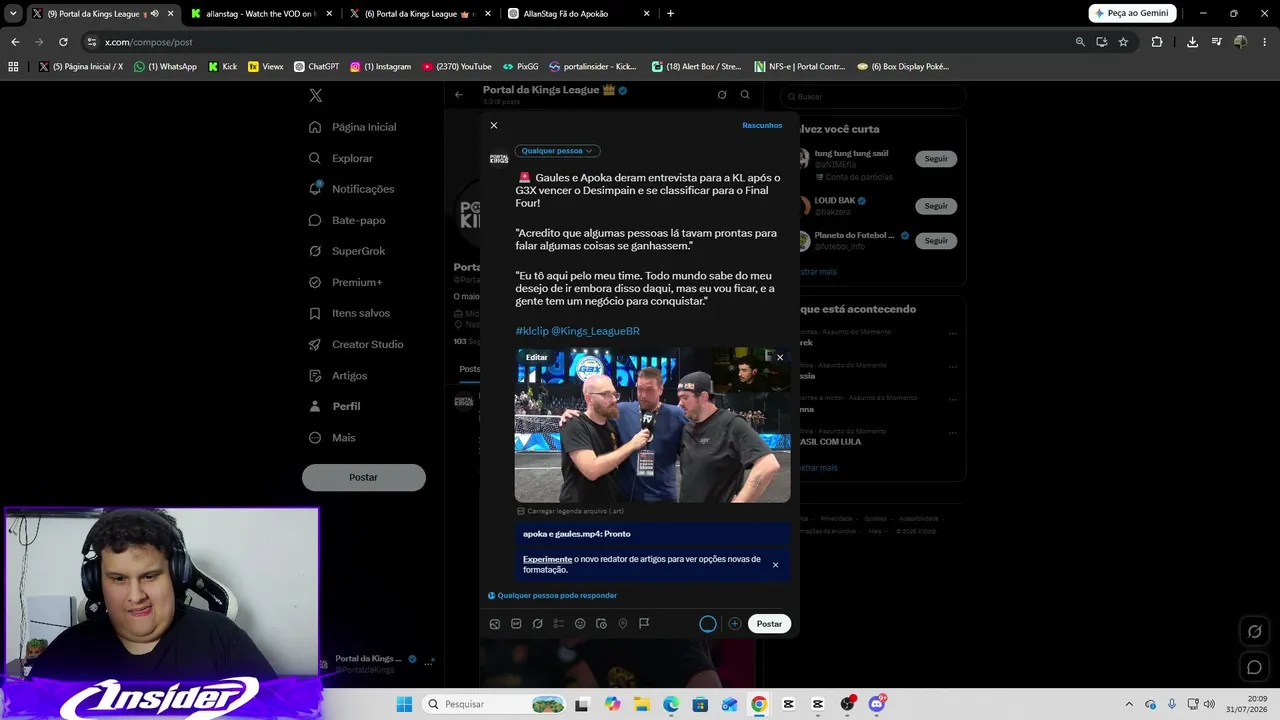Close the compose post dialog
Viewport: 1280px width, 720px height.
pos(493,125)
